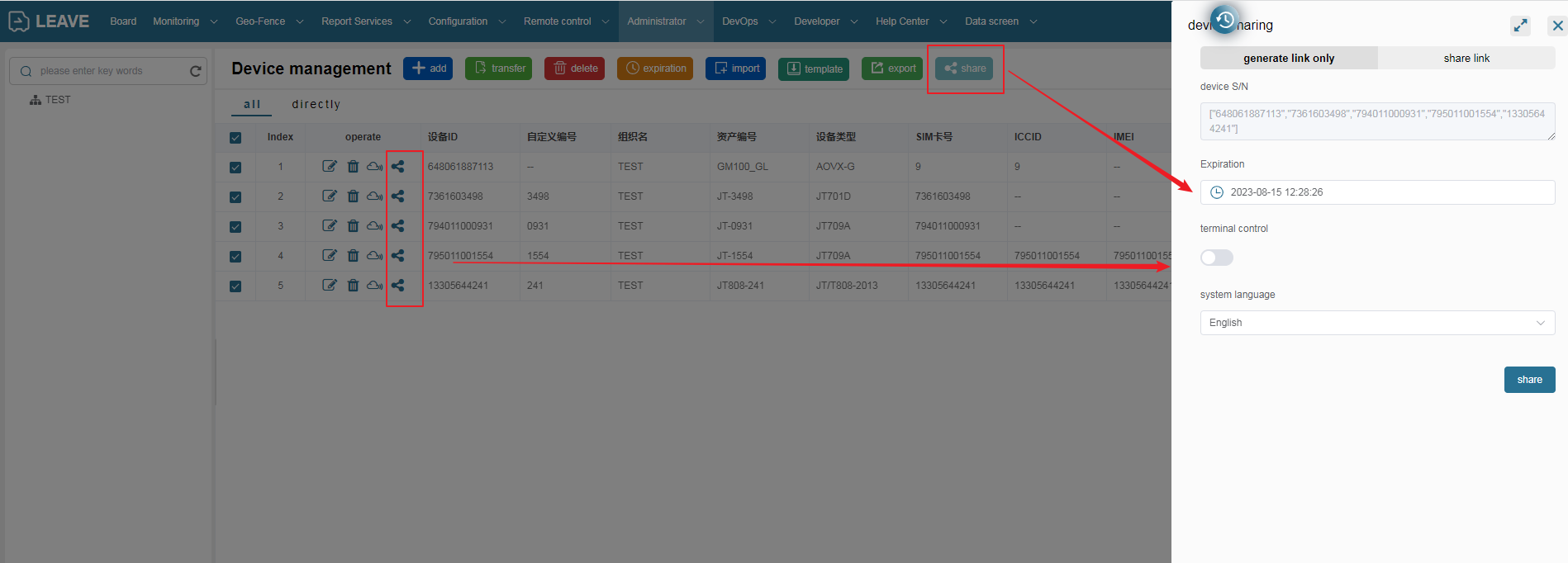Toggle the terminal control switch
The image size is (1568, 563).
pyautogui.click(x=1216, y=258)
